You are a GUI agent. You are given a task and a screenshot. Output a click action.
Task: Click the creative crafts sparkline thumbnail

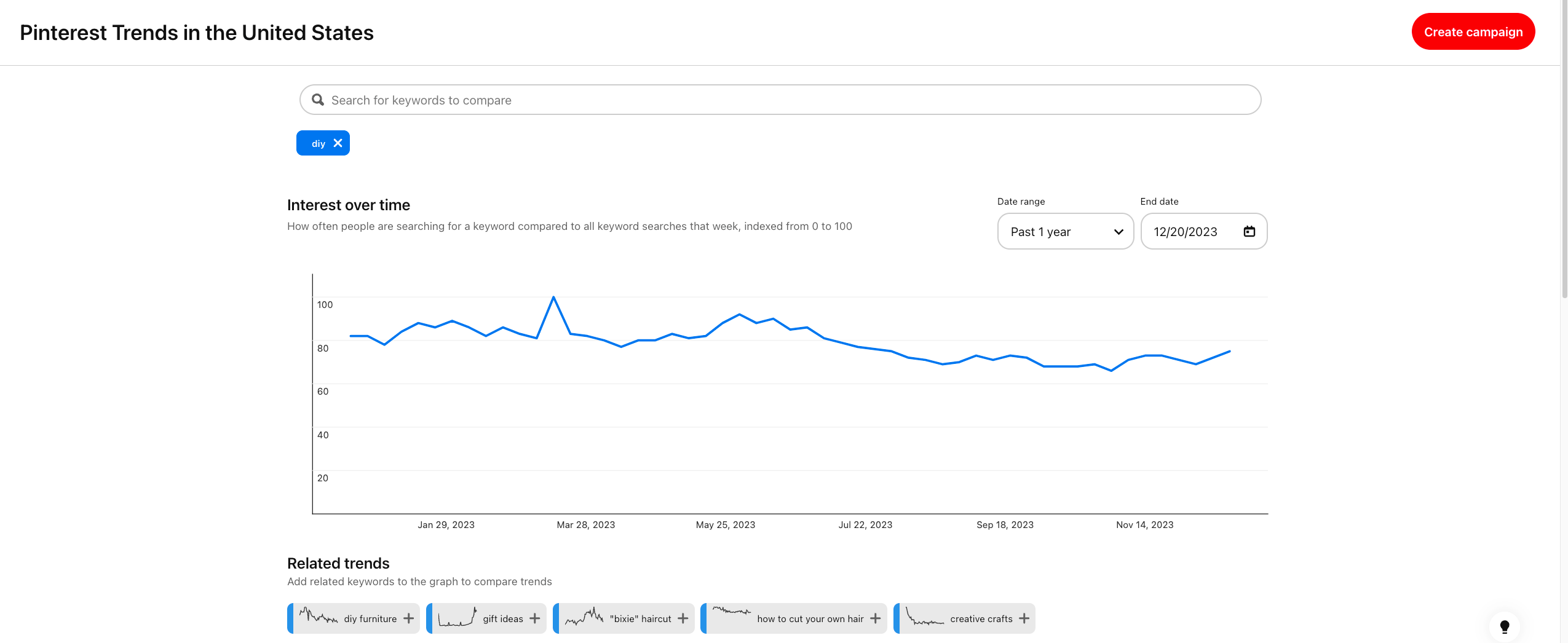click(x=924, y=617)
